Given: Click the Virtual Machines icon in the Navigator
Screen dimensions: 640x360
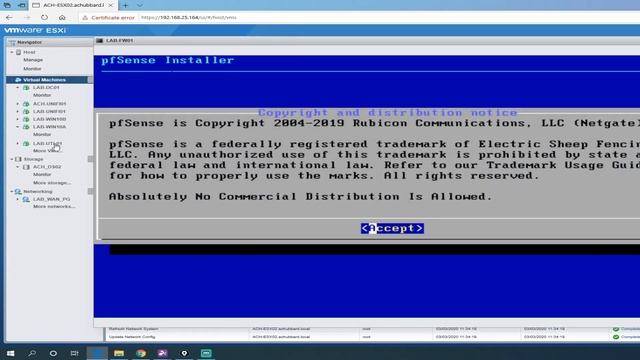Looking at the screenshot, I should pyautogui.click(x=18, y=80).
